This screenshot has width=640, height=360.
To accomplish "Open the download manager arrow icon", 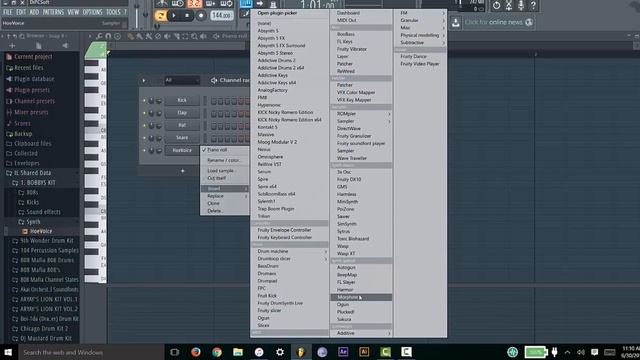I will pos(456,22).
